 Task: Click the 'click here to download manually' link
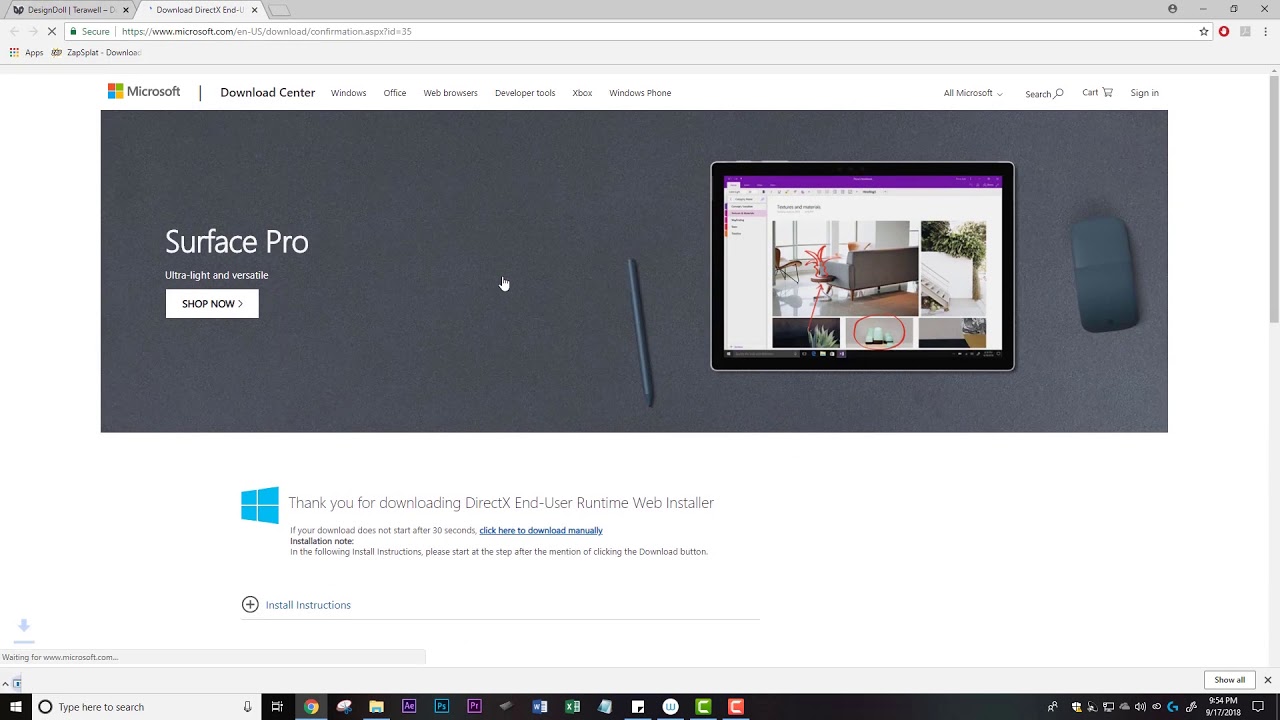(x=541, y=530)
